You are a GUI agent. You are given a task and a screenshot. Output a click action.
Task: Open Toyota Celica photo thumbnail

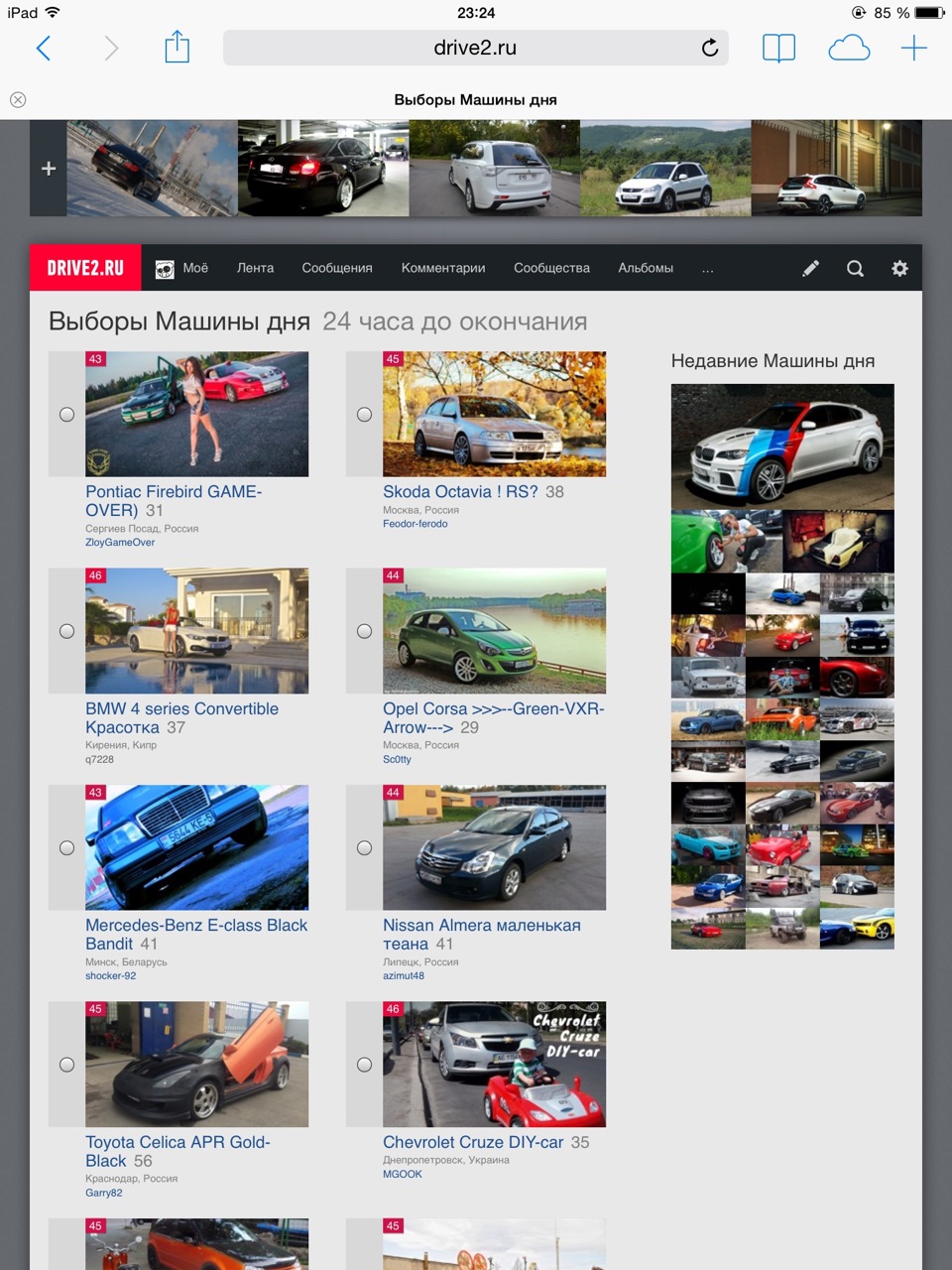point(196,1065)
